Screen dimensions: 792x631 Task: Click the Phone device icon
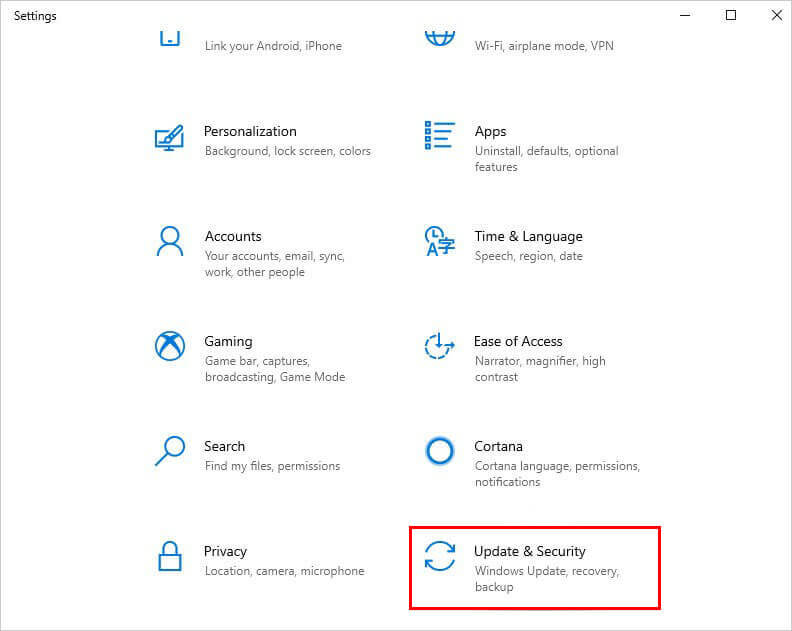(170, 38)
